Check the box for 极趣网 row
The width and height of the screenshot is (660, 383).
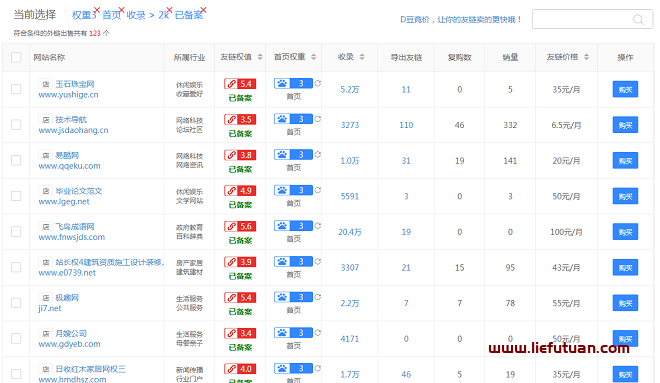coord(16,303)
